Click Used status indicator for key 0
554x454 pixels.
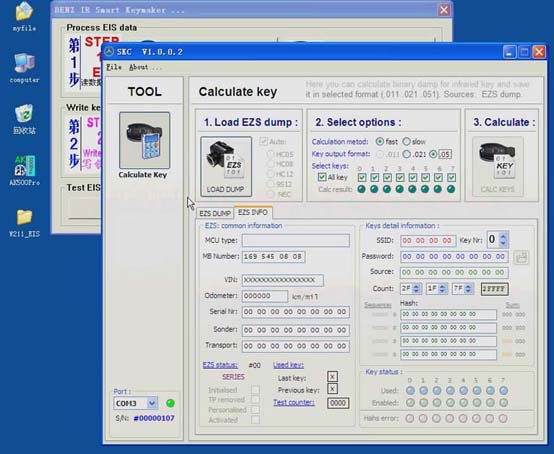coord(410,390)
